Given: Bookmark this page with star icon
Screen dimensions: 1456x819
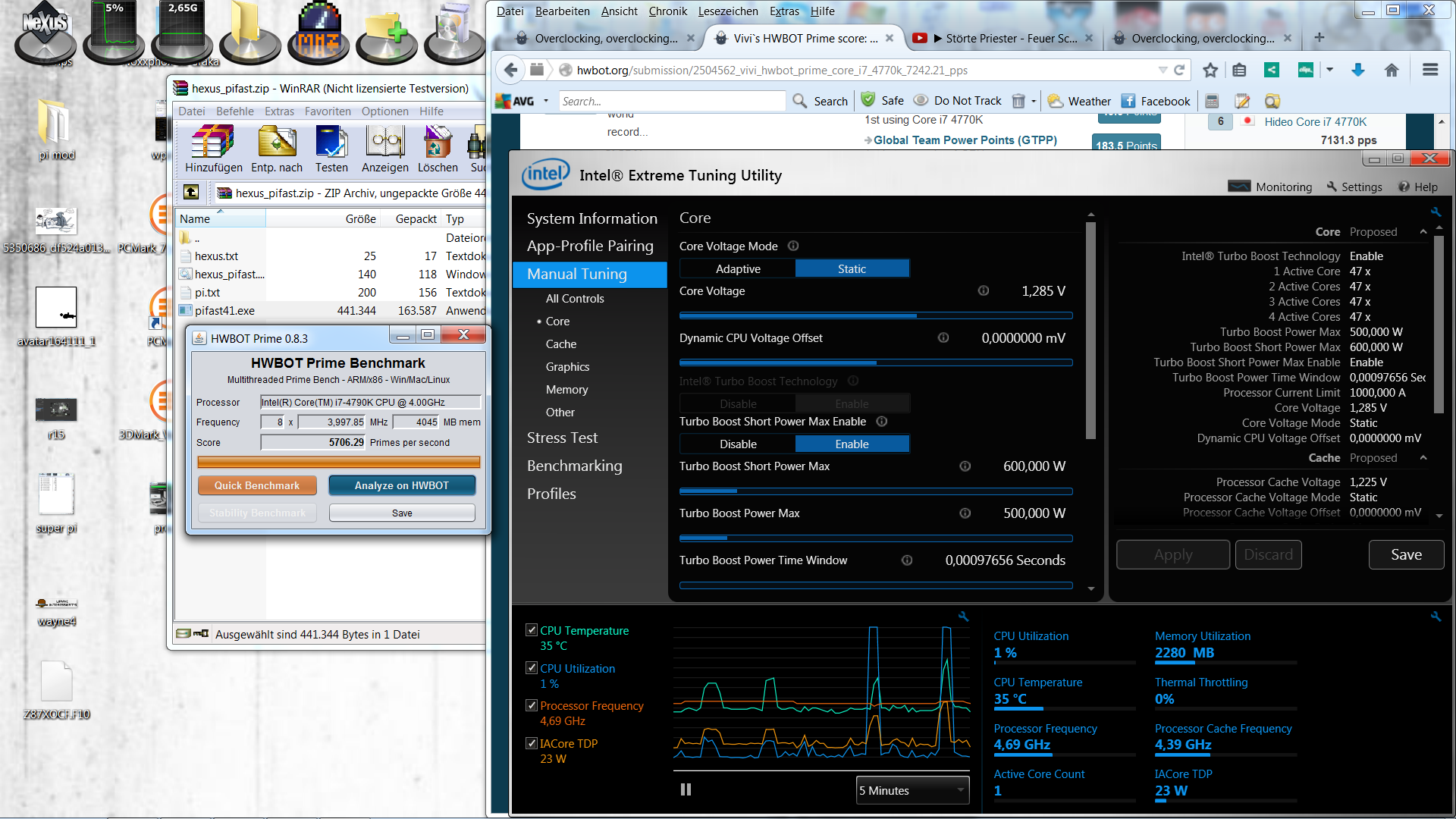Looking at the screenshot, I should 1210,71.
